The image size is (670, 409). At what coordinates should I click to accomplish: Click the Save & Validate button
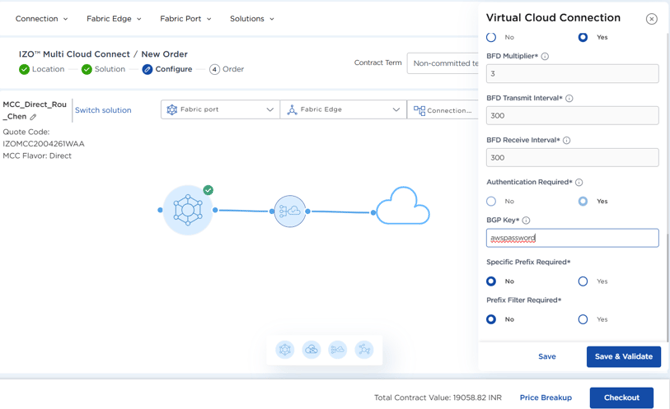[x=623, y=356]
